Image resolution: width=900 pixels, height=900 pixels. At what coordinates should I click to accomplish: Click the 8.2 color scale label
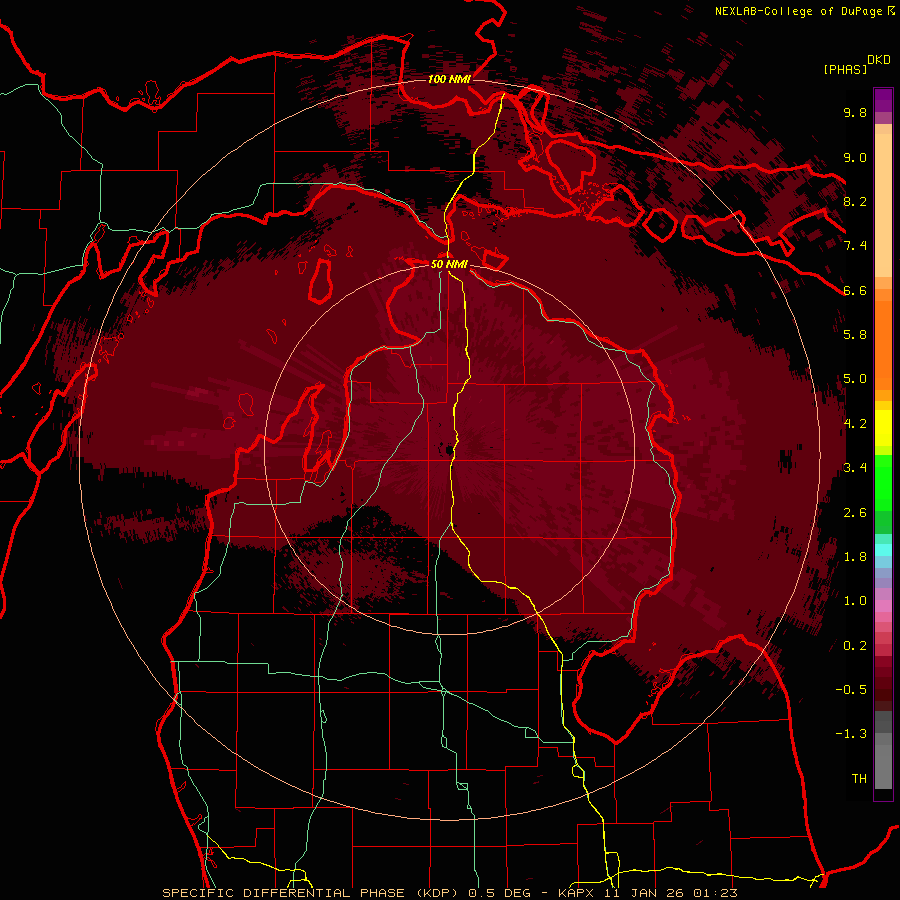tap(855, 201)
